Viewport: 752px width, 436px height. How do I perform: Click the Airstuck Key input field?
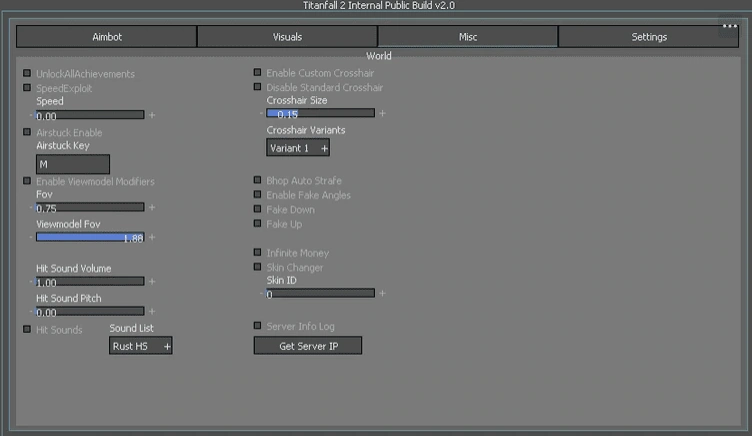73,164
